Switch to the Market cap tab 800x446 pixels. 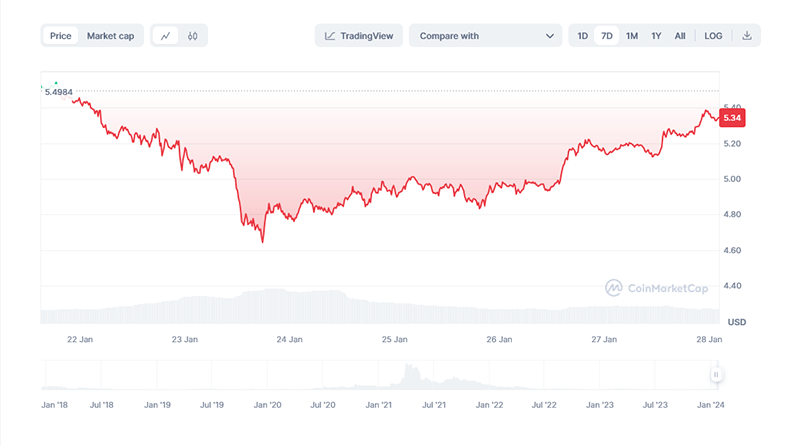tap(109, 36)
